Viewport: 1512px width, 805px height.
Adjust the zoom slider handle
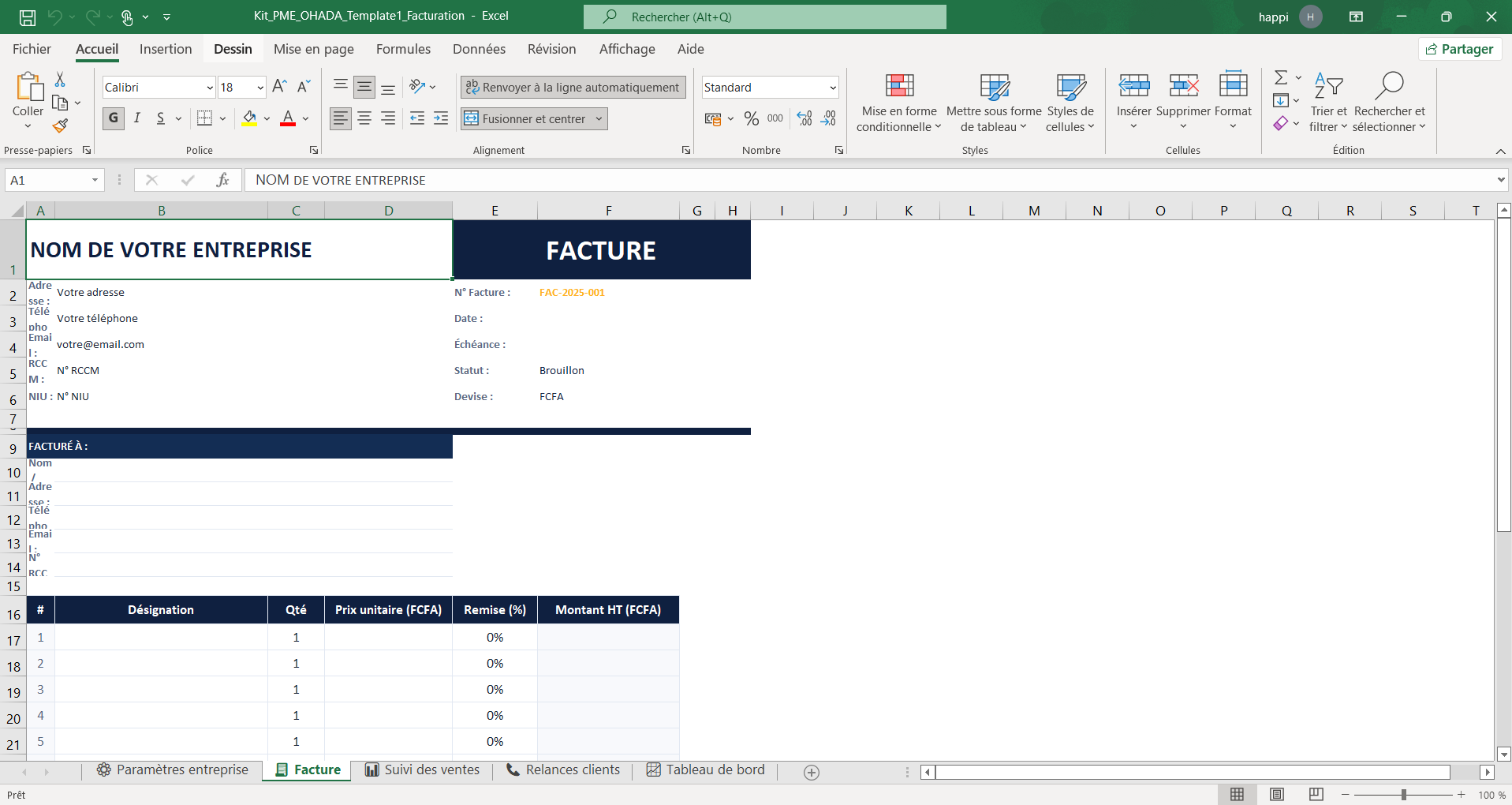point(1404,795)
